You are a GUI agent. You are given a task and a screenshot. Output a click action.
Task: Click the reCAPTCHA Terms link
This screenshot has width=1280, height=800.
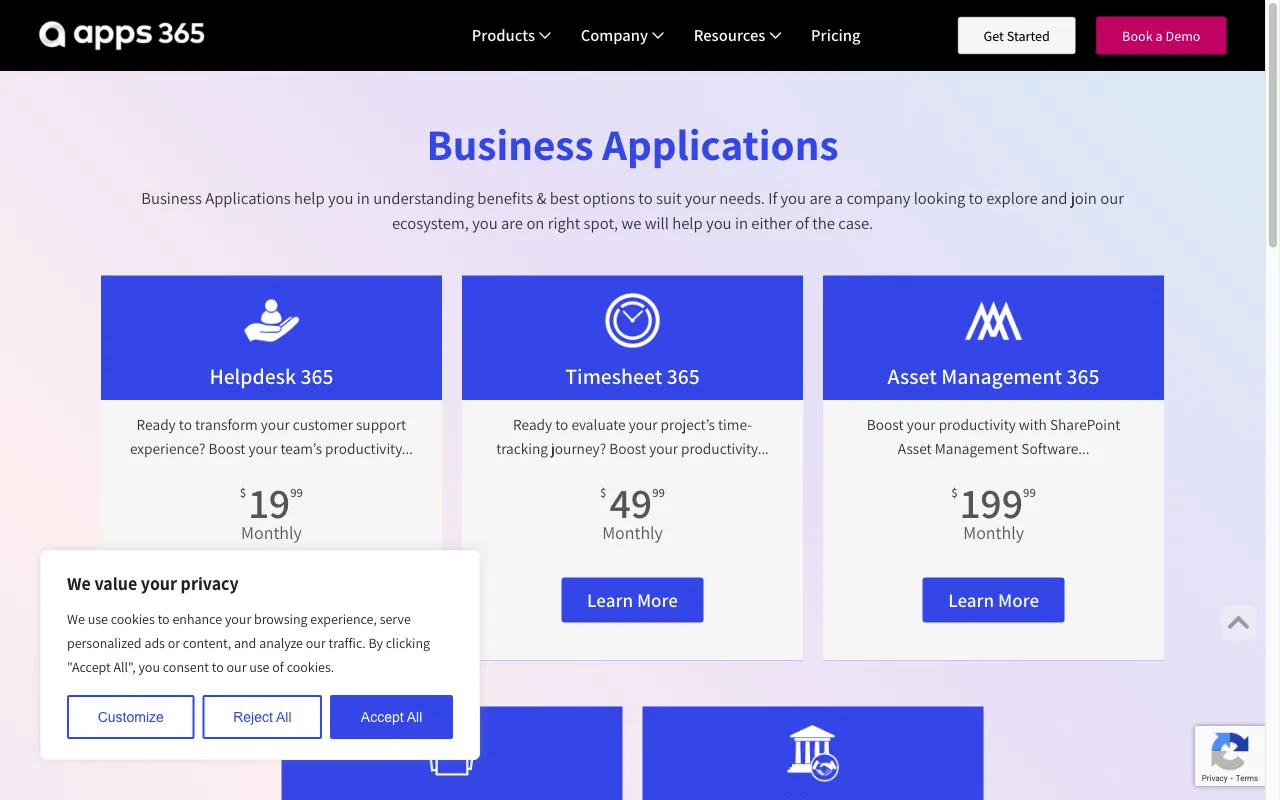tap(1247, 778)
